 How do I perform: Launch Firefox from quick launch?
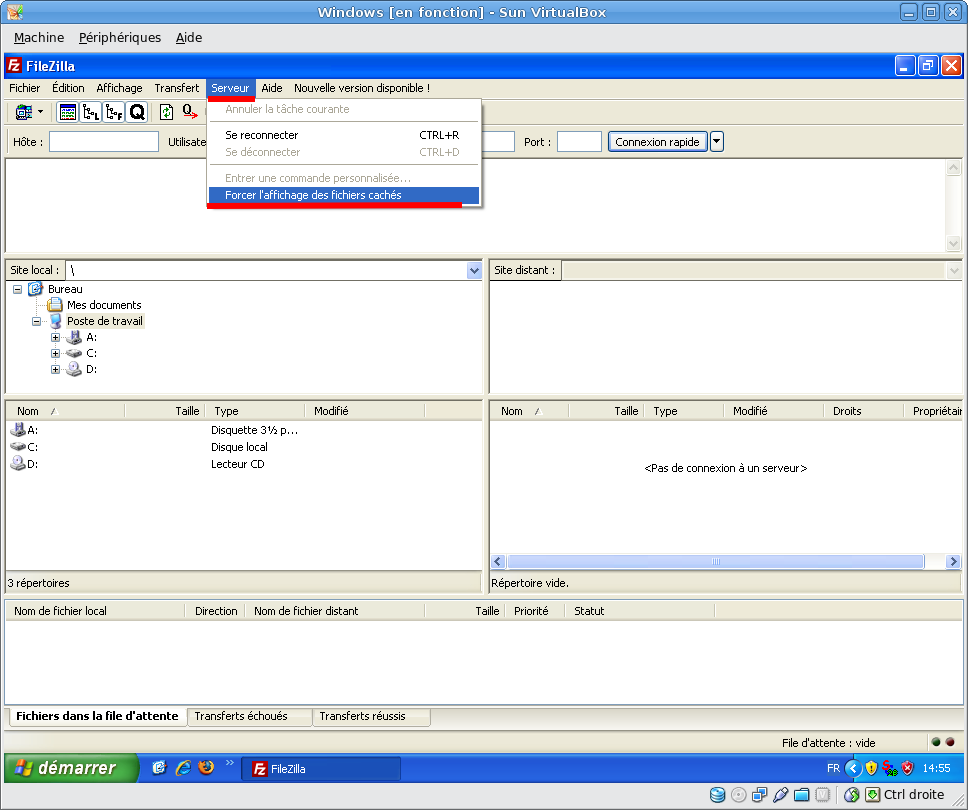click(206, 767)
